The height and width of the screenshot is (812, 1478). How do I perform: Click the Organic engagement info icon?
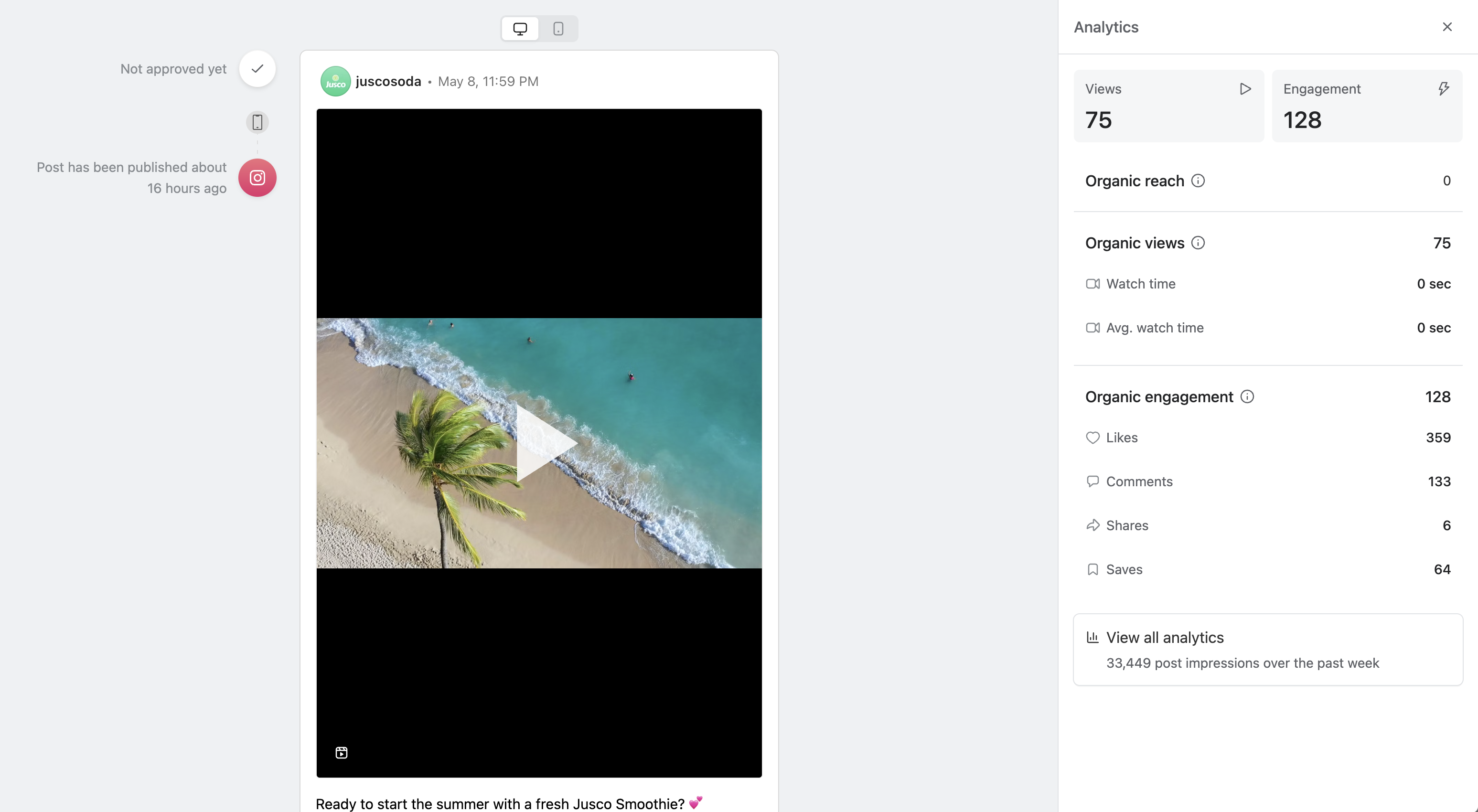pyautogui.click(x=1247, y=396)
